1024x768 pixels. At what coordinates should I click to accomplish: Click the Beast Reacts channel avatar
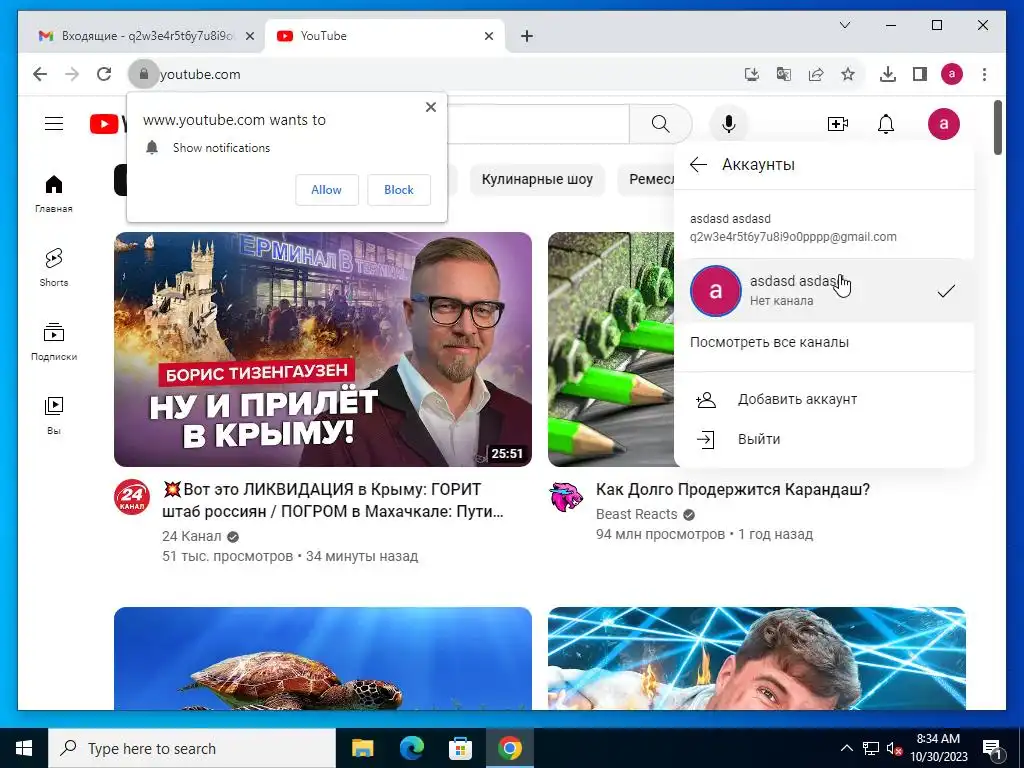pos(566,497)
